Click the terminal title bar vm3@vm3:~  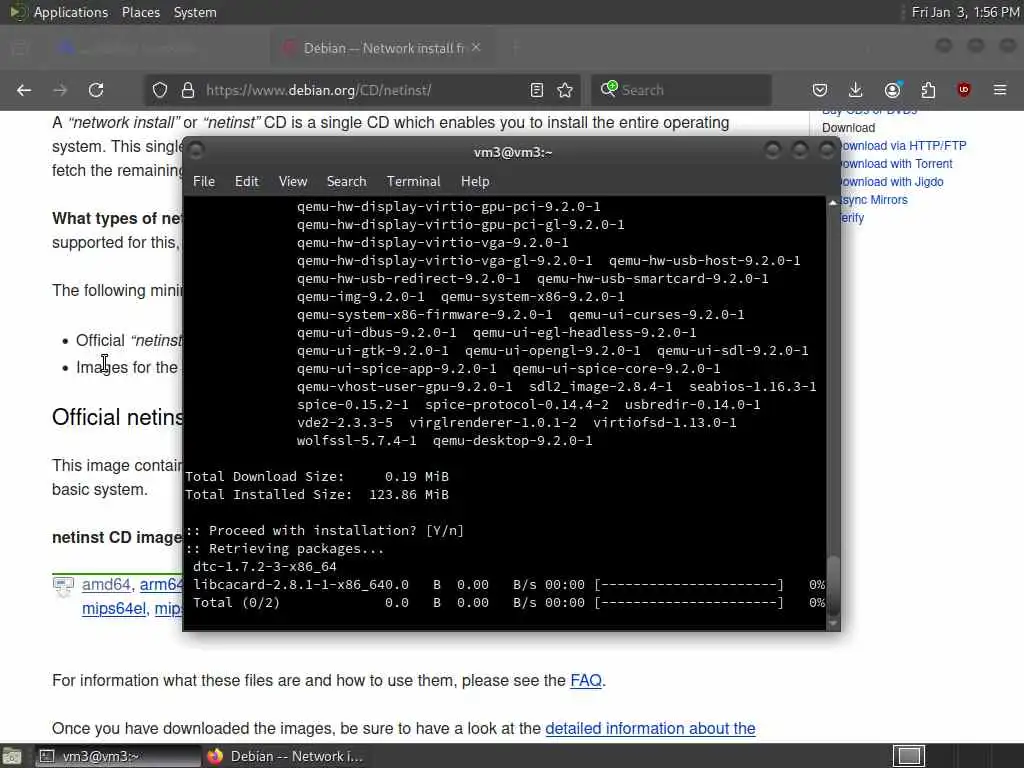513,152
